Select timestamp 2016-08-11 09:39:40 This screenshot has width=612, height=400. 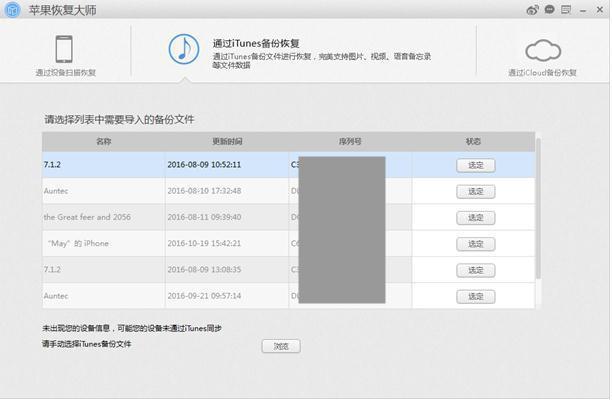click(204, 217)
